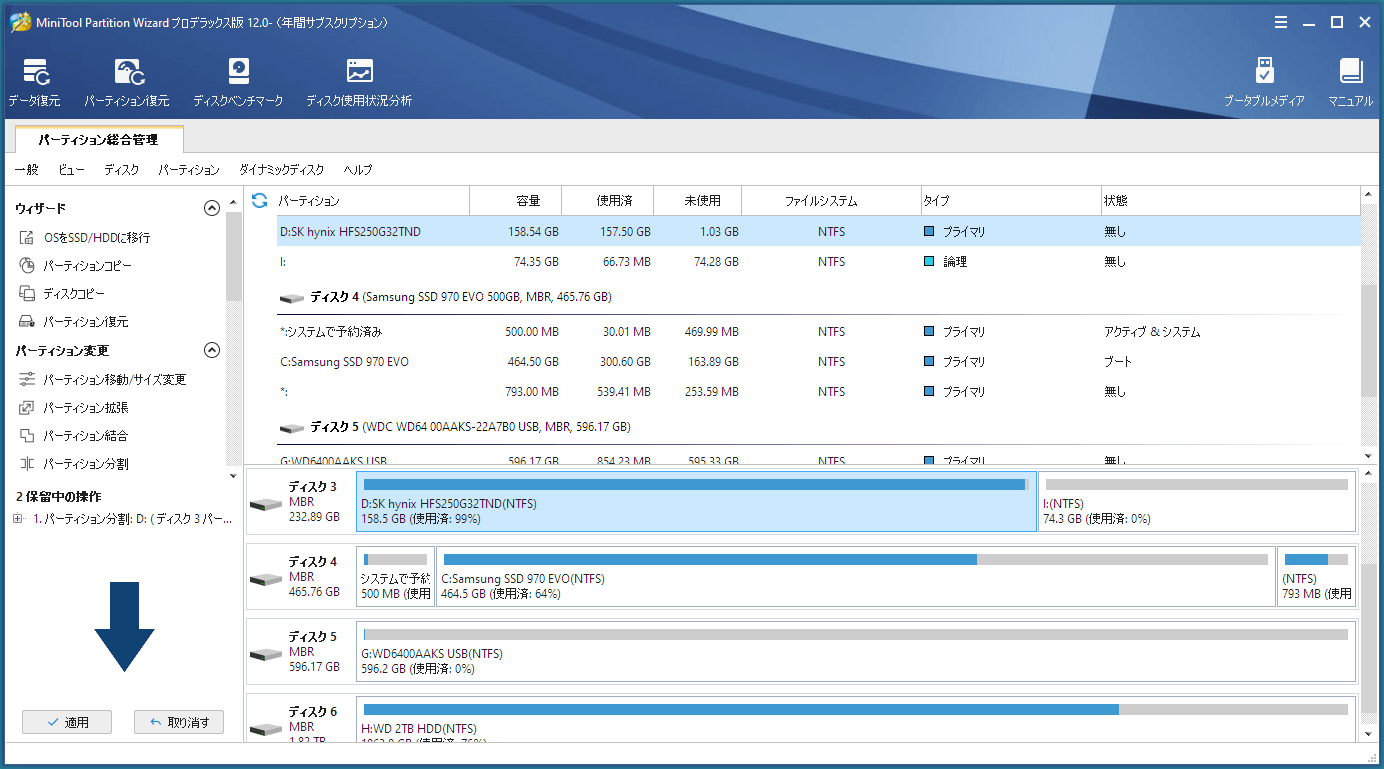Open ディスク使用状況分析 tool
The height and width of the screenshot is (769, 1384).
pyautogui.click(x=359, y=82)
